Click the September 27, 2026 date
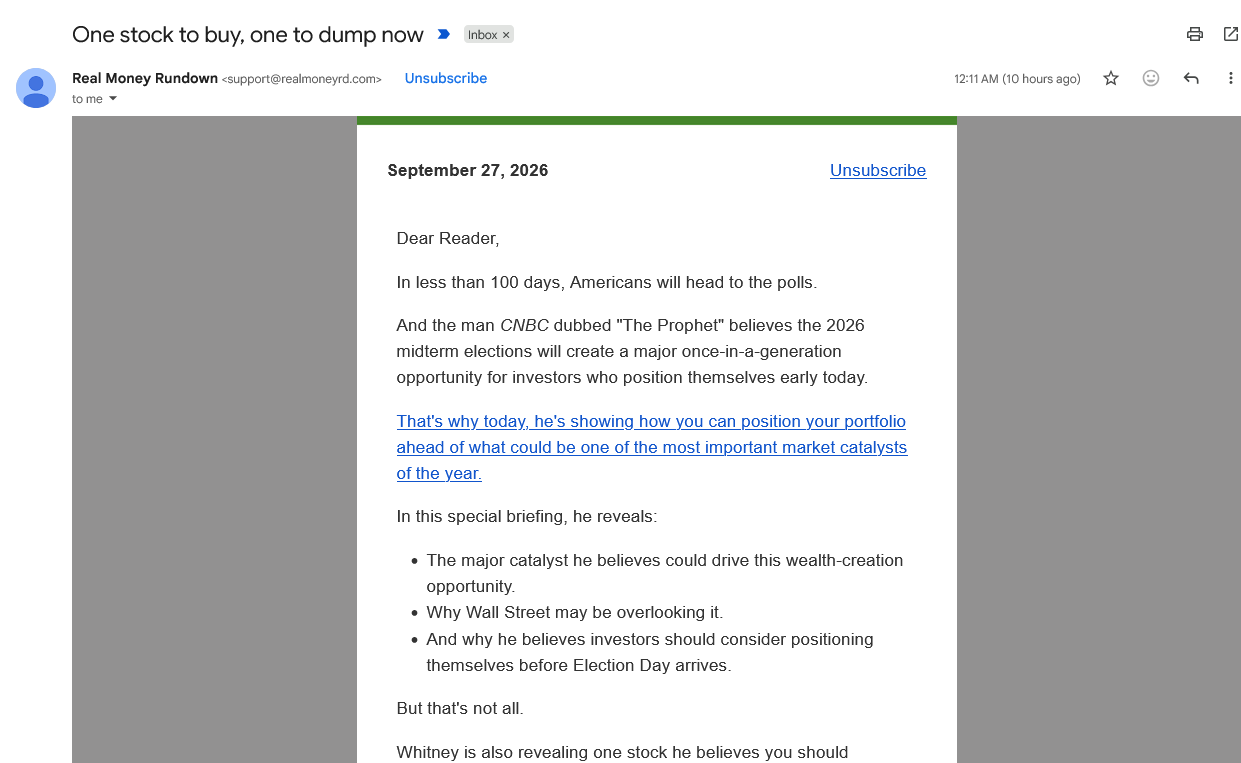 pyautogui.click(x=468, y=170)
